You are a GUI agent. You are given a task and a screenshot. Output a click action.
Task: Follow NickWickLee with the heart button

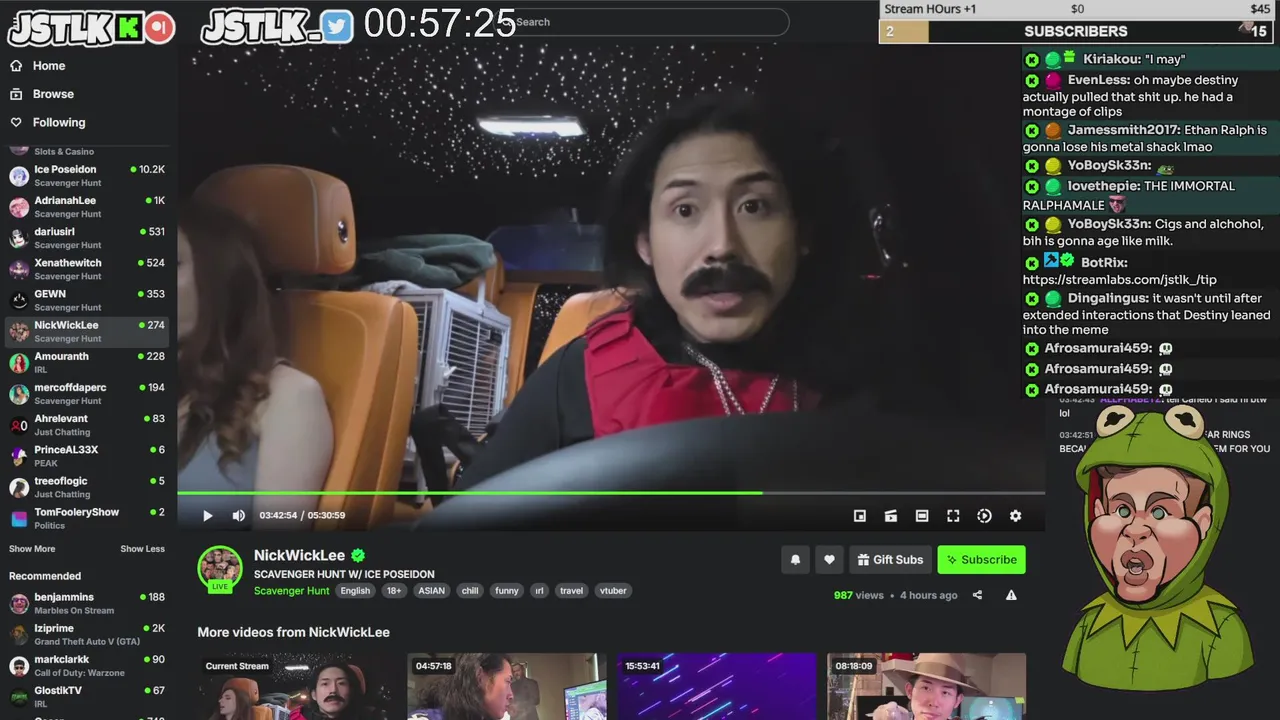(829, 560)
